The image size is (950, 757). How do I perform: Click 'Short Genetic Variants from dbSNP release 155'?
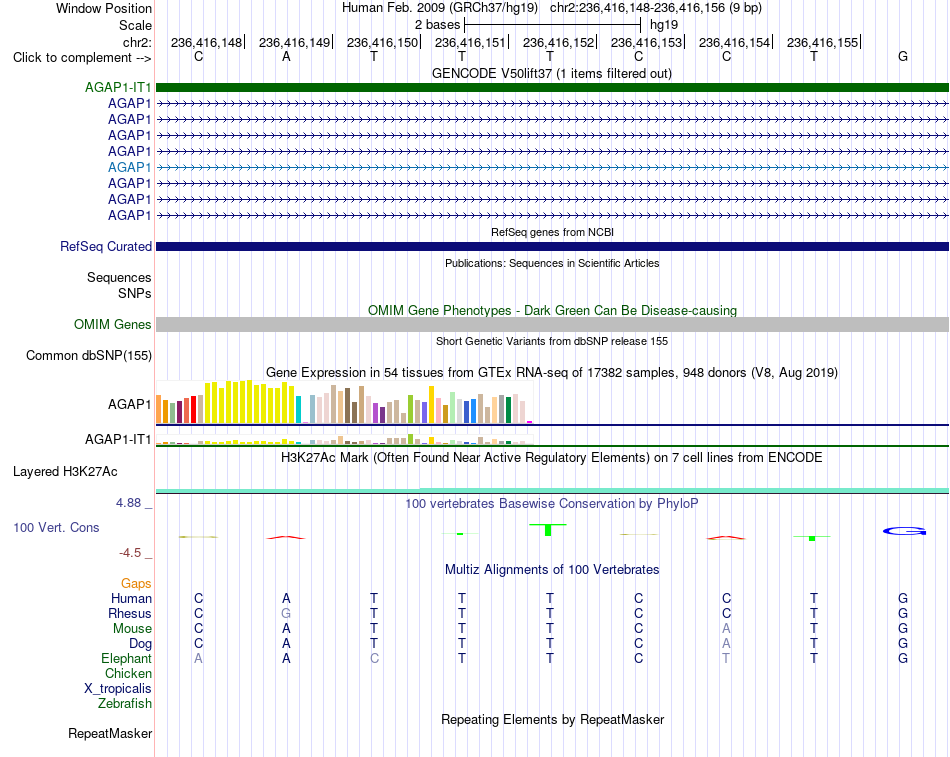click(x=552, y=341)
